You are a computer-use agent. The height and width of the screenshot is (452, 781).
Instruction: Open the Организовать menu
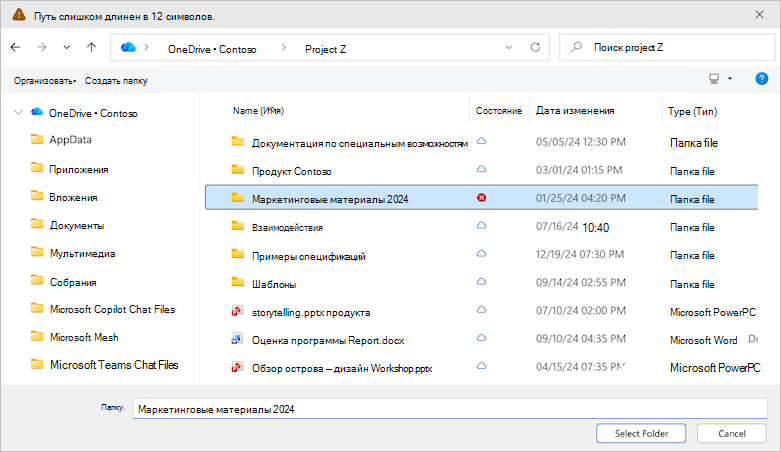tap(45, 81)
